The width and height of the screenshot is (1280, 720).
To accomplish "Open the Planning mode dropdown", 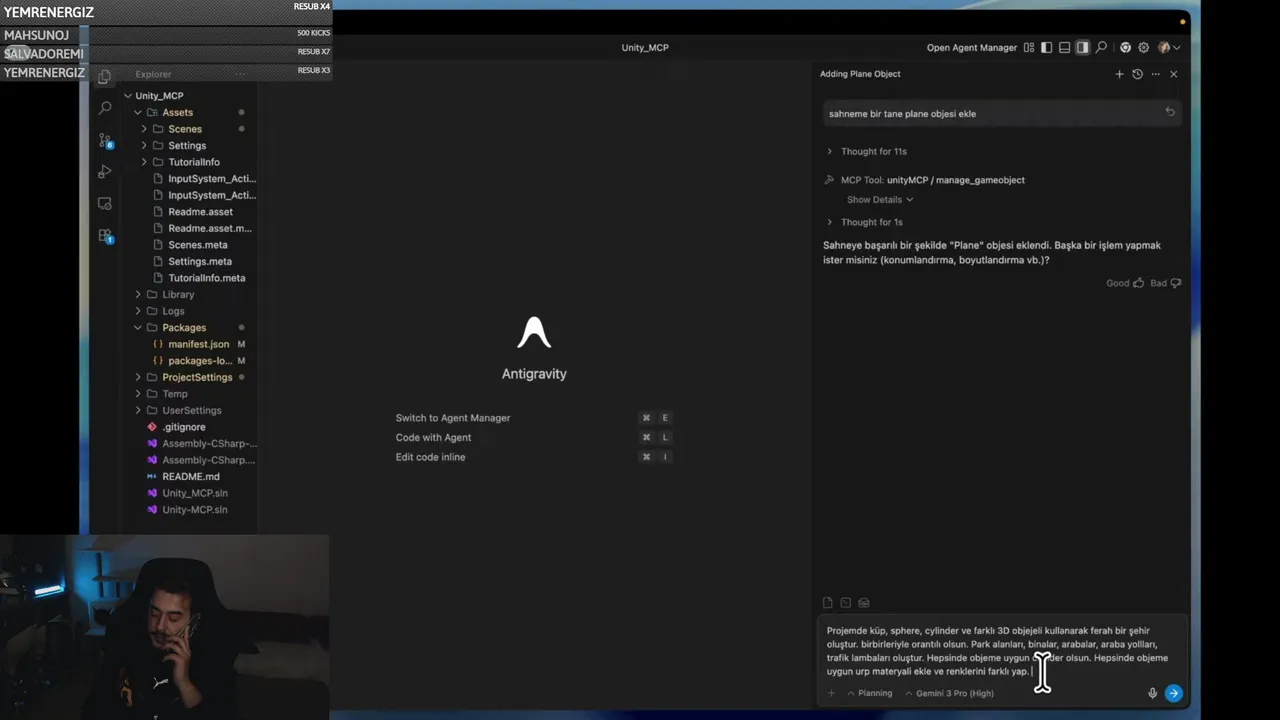I will tap(870, 693).
